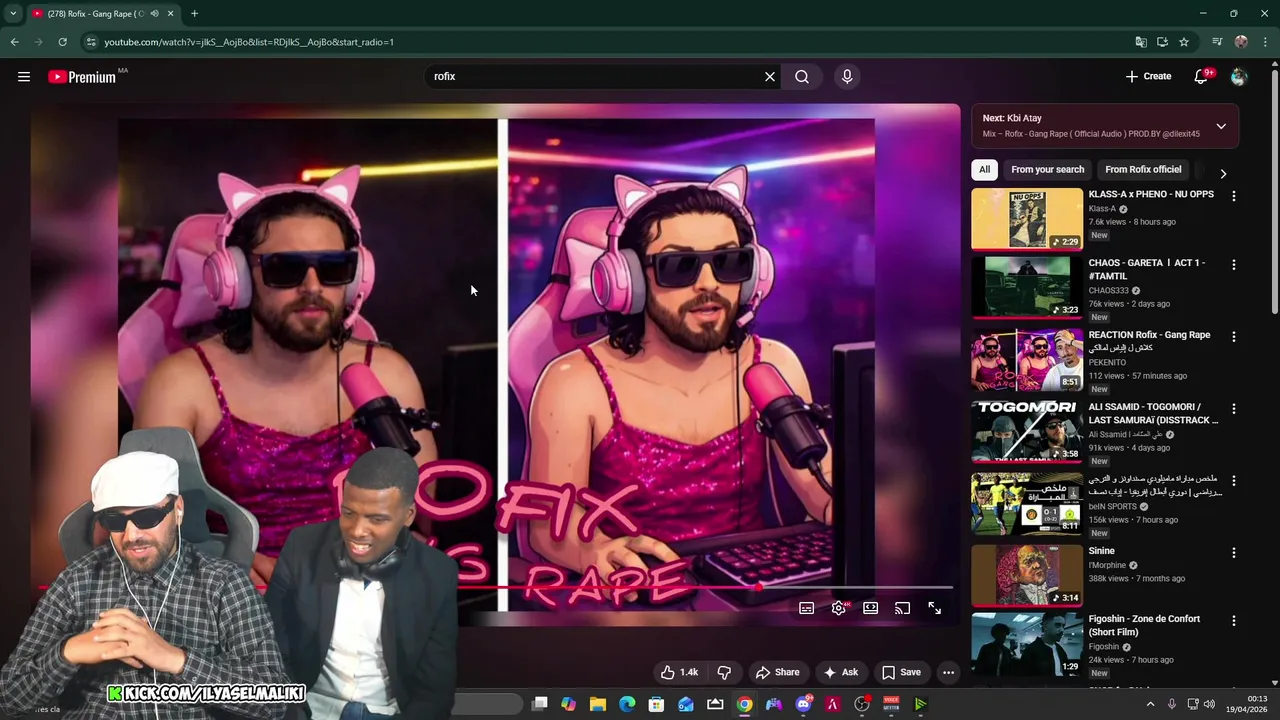
Task: Open more actions under the video
Action: 948,672
